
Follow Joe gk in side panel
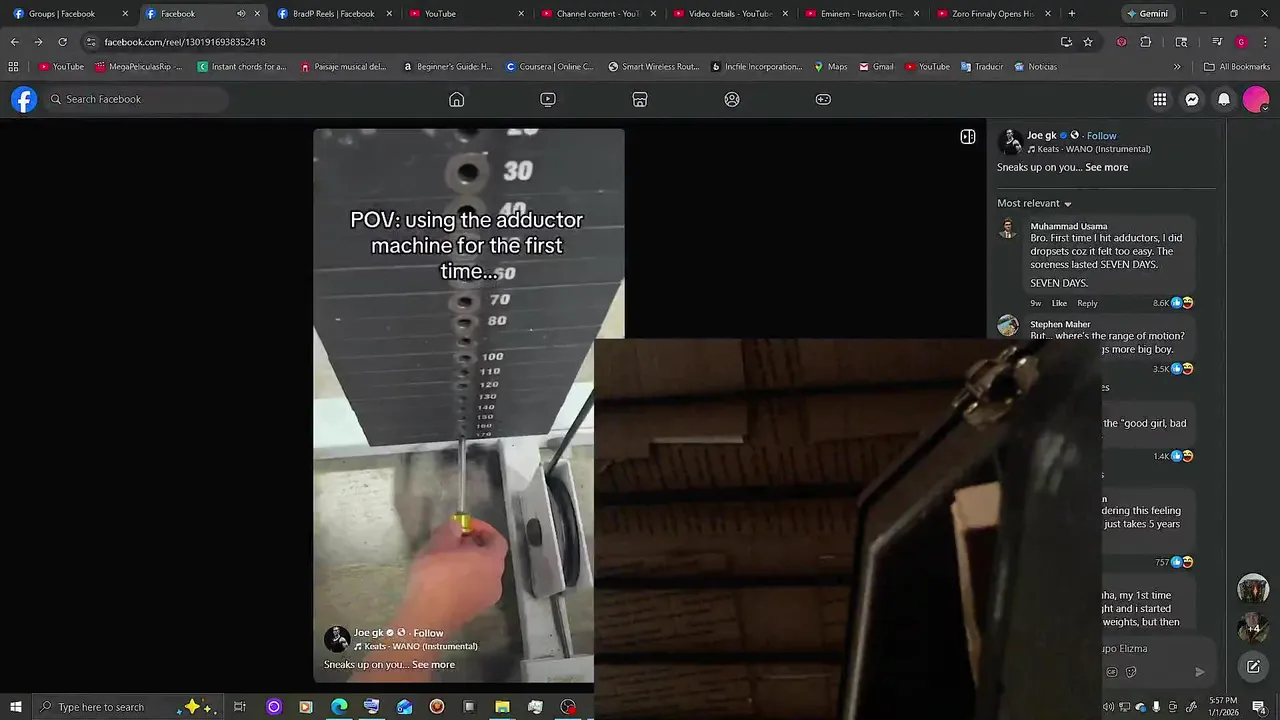click(x=1102, y=136)
